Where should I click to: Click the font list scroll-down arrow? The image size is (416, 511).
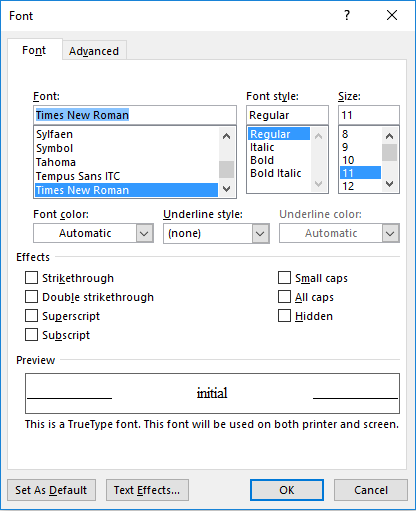pyautogui.click(x=227, y=189)
